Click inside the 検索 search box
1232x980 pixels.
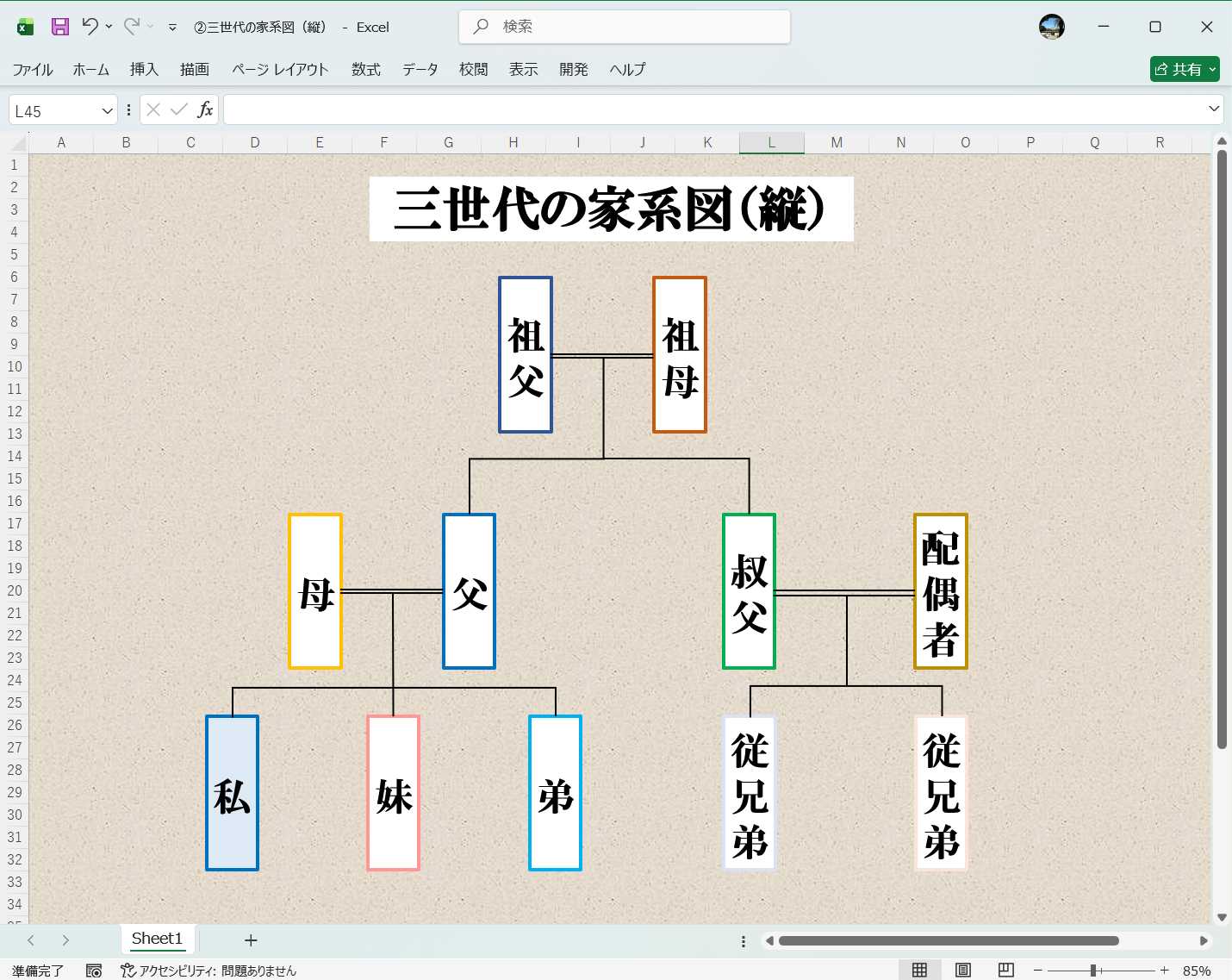[624, 27]
